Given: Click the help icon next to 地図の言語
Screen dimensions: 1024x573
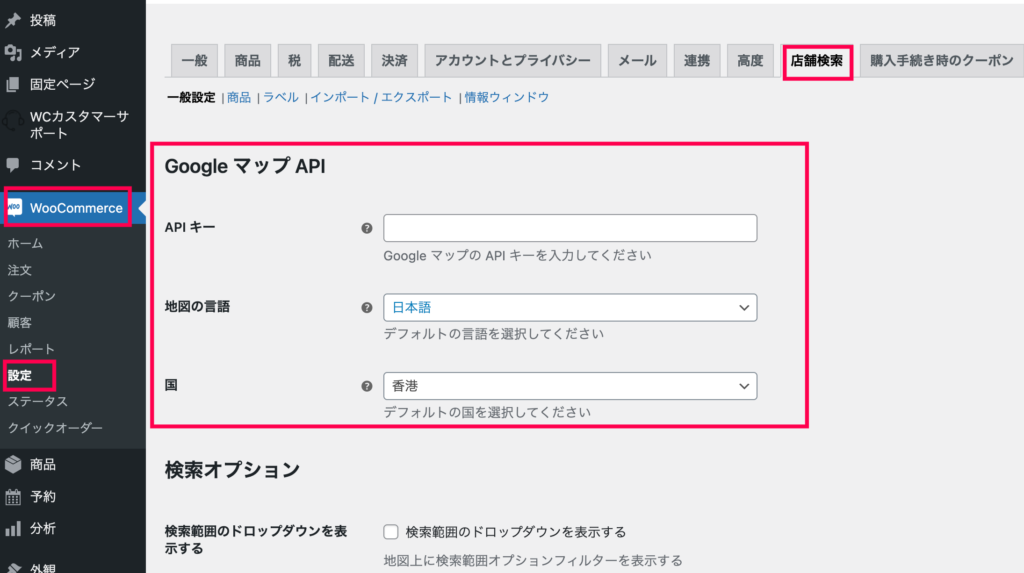Looking at the screenshot, I should (367, 308).
